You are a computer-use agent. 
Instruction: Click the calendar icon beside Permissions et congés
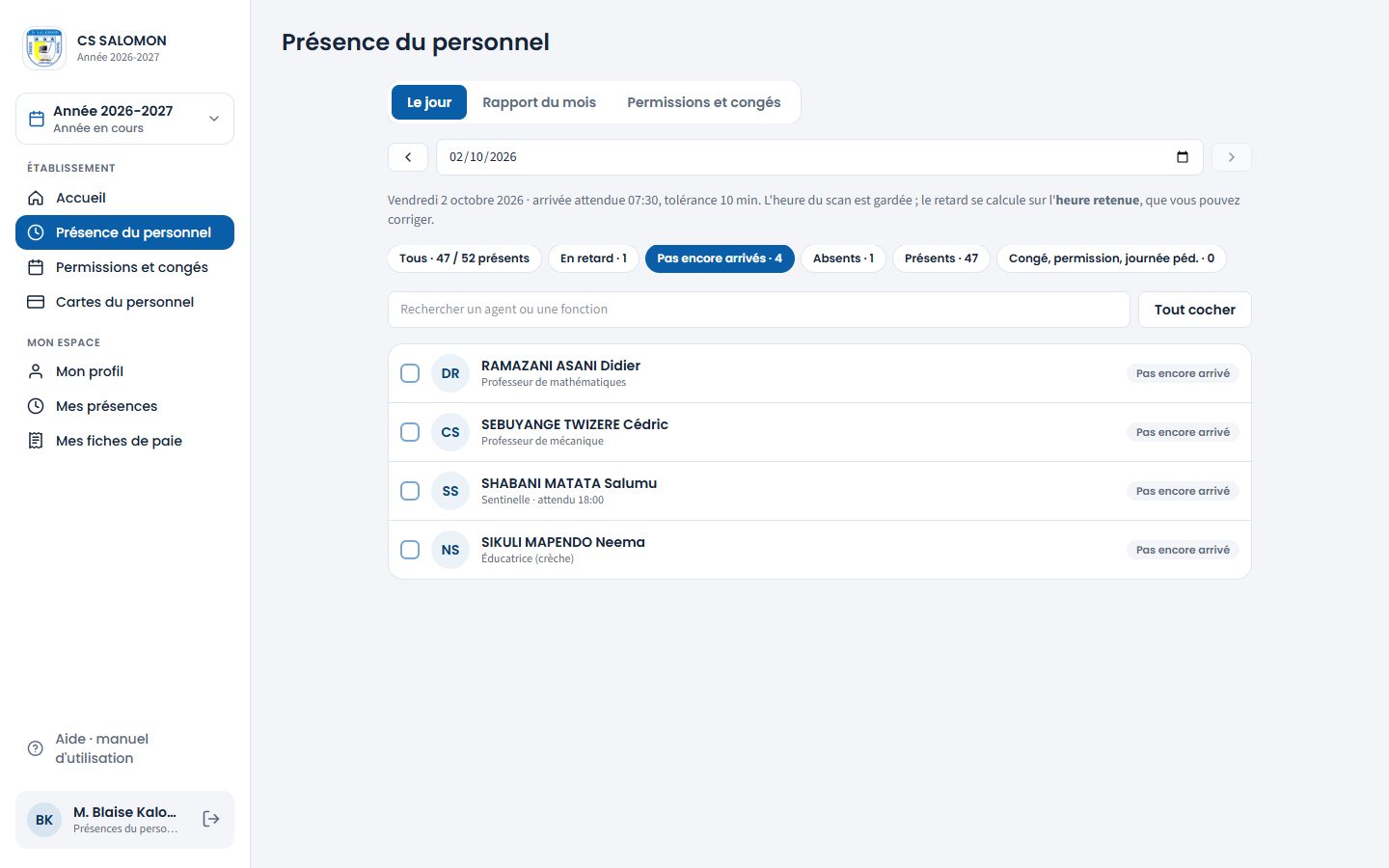pos(36,267)
